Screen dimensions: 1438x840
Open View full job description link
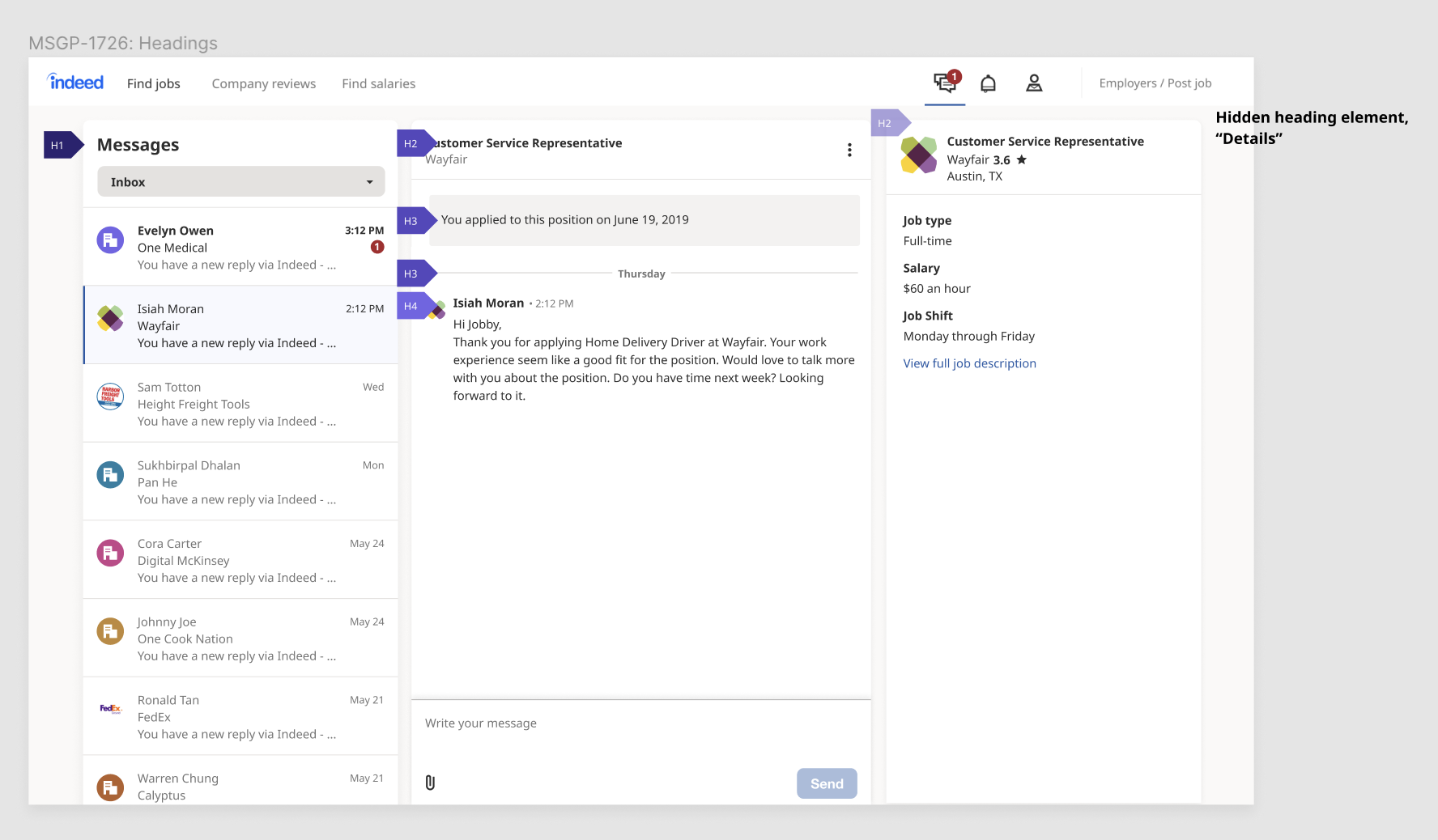[969, 363]
